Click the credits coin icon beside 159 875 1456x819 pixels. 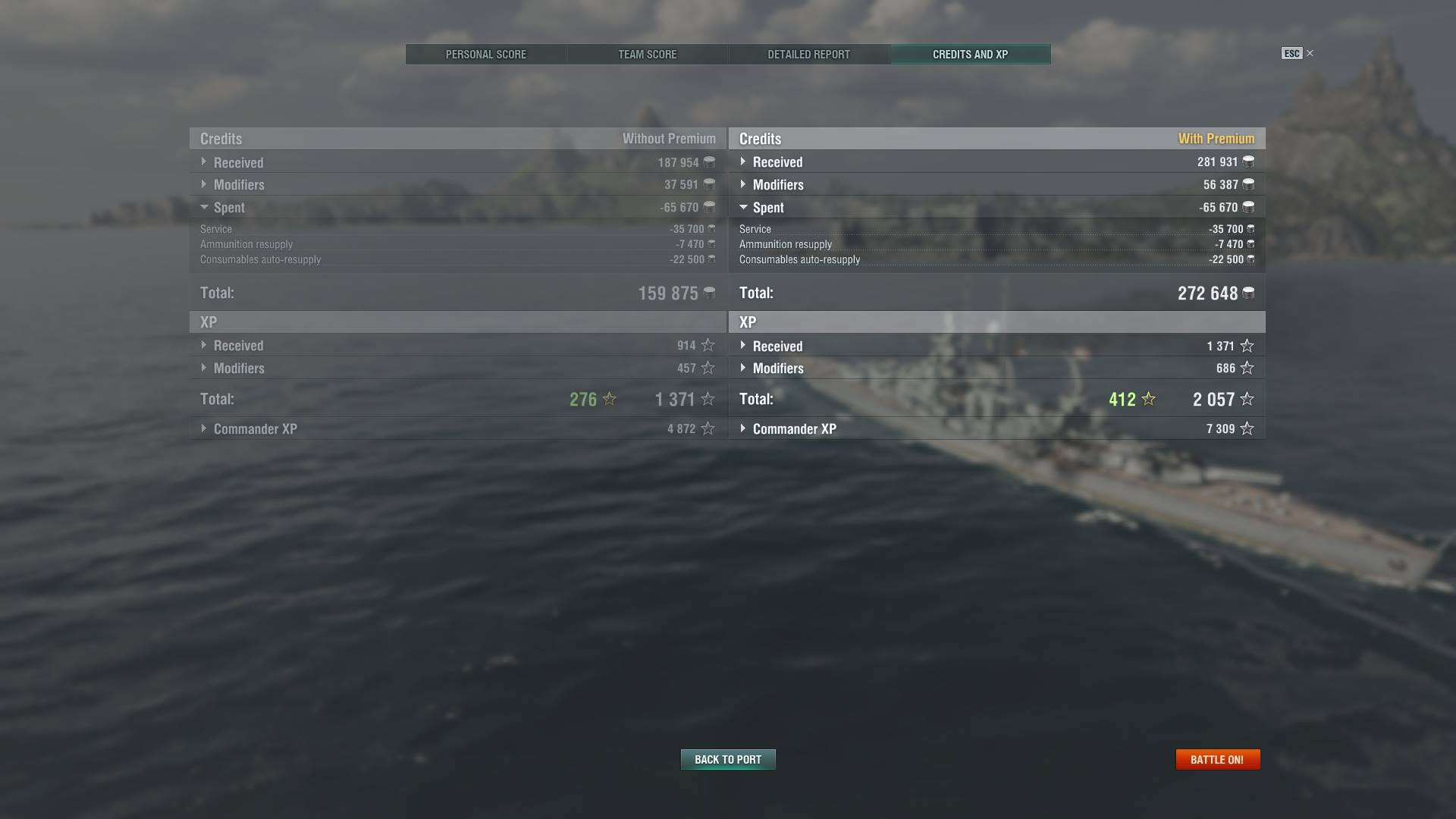click(x=709, y=292)
